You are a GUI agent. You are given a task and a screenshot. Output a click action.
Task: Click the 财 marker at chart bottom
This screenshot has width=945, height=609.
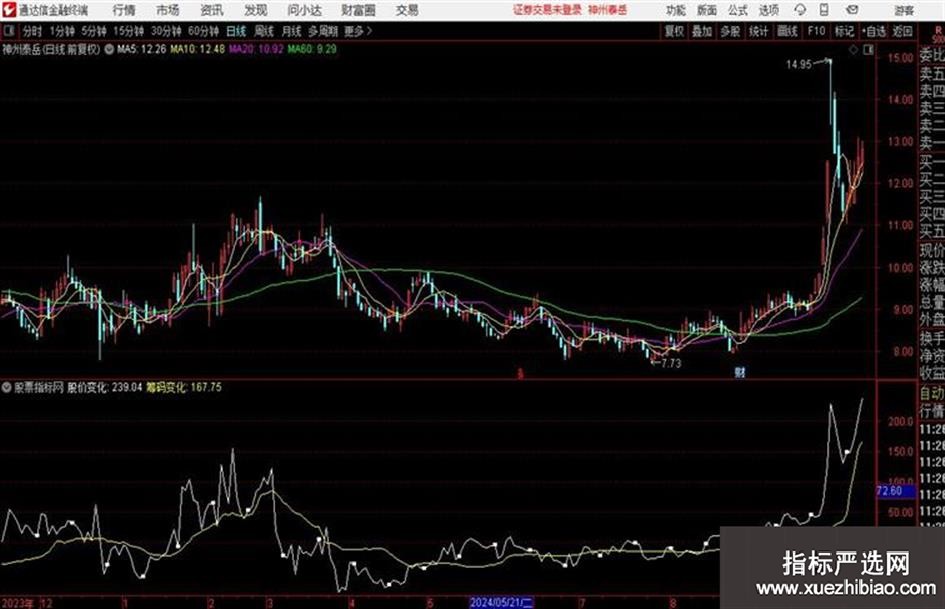[x=739, y=372]
